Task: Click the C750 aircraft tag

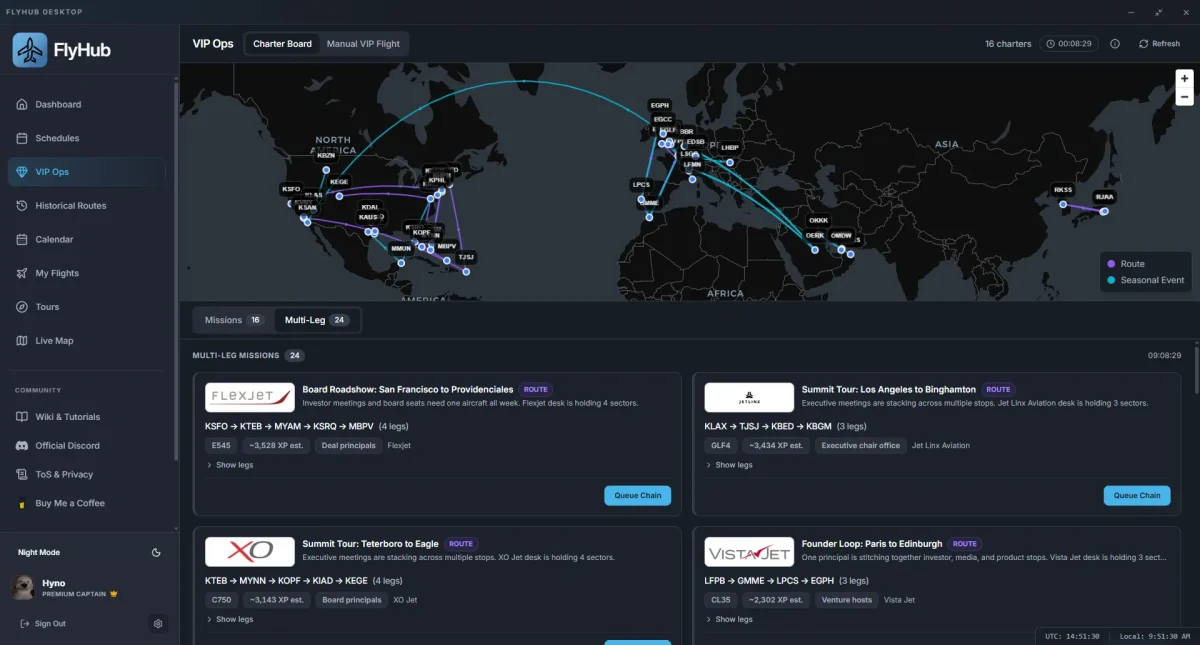Action: click(221, 600)
